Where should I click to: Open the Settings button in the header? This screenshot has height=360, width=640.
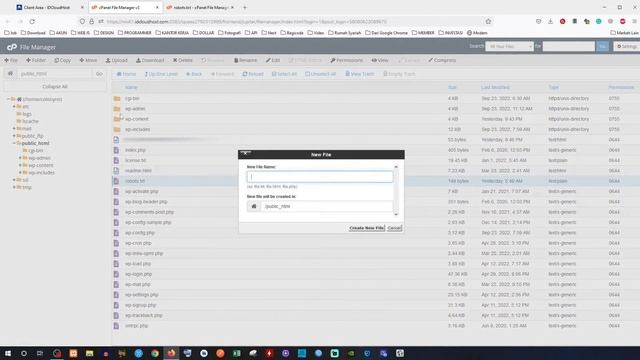pyautogui.click(x=627, y=47)
